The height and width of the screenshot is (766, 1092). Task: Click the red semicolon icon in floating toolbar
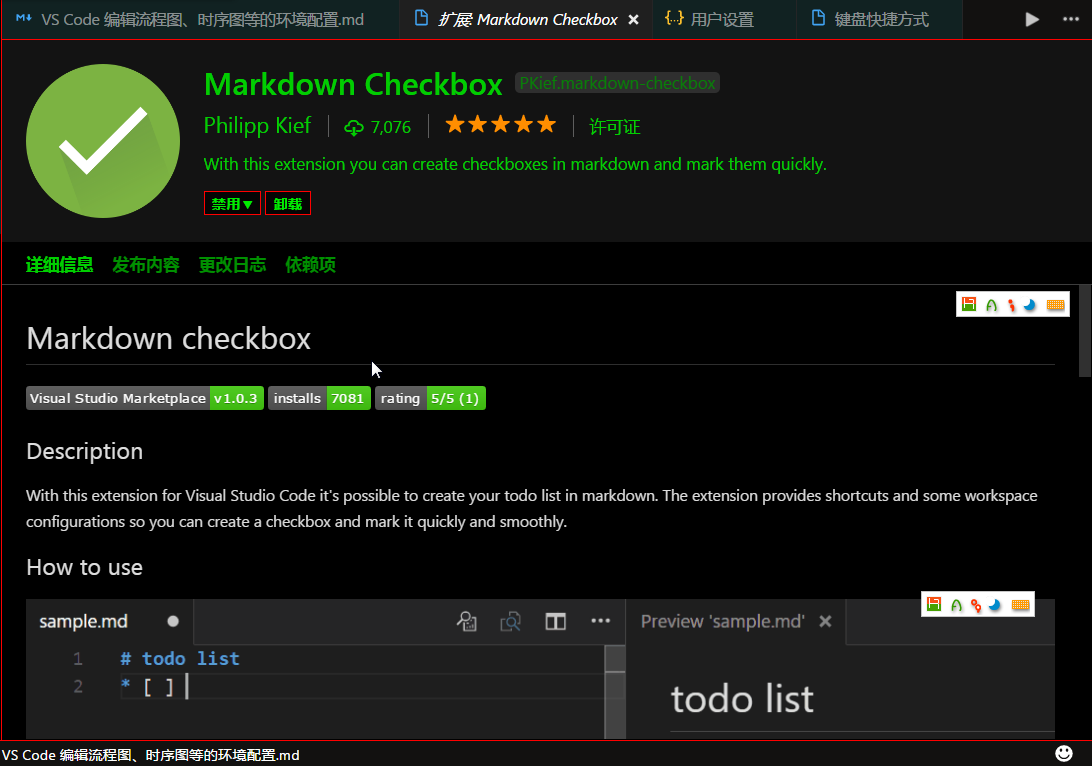(x=1011, y=303)
